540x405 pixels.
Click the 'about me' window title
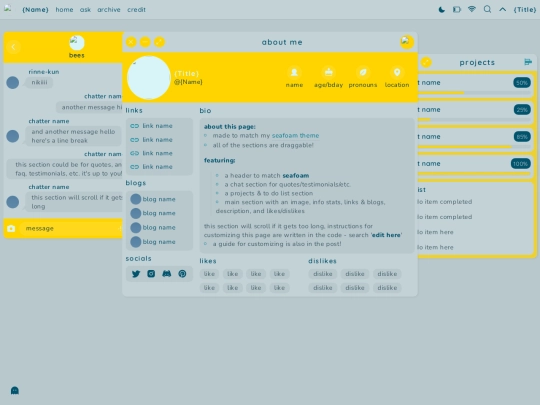[x=282, y=42]
